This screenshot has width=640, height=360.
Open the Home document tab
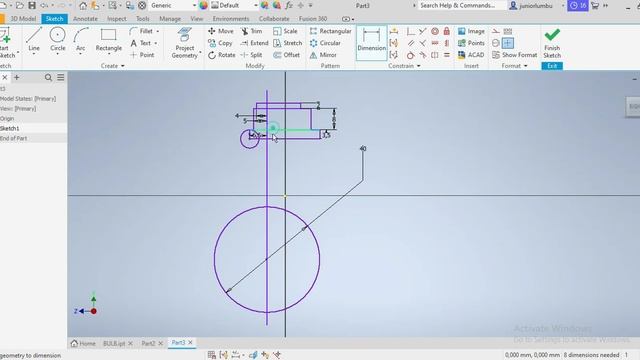tap(83, 343)
